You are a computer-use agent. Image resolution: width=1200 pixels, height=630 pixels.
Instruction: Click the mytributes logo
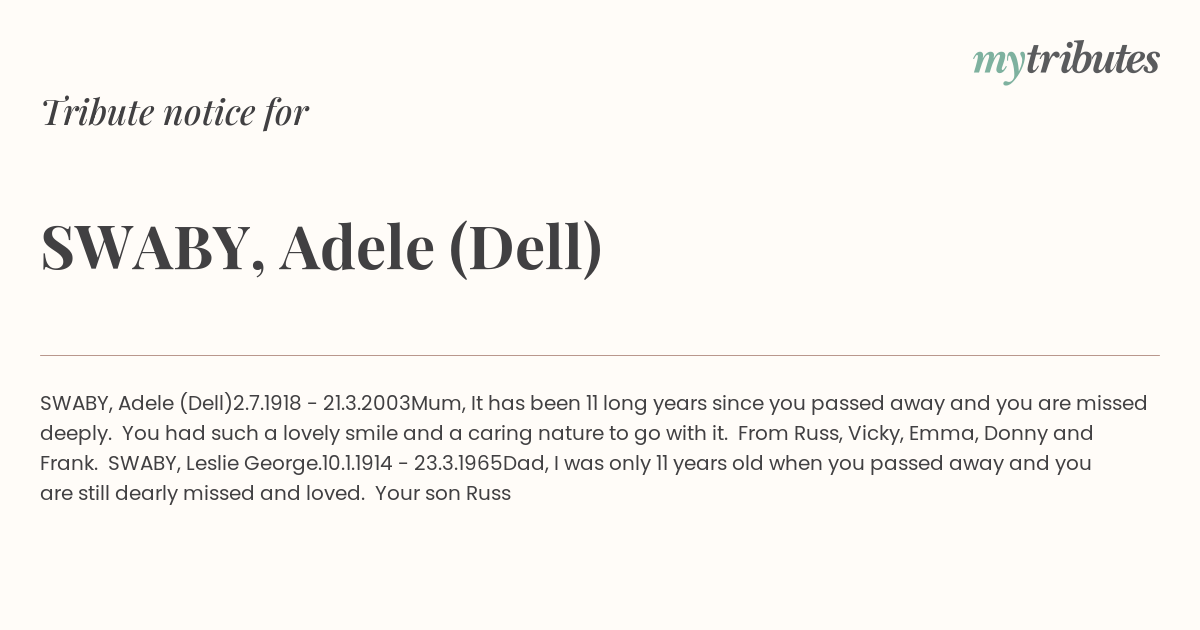[x=1066, y=61]
